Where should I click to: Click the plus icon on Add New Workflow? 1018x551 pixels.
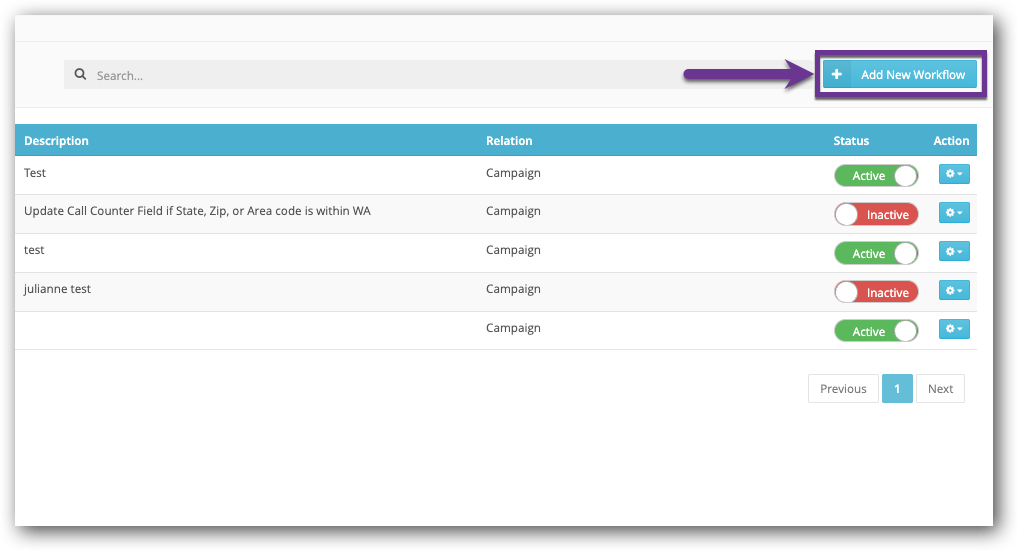click(837, 75)
